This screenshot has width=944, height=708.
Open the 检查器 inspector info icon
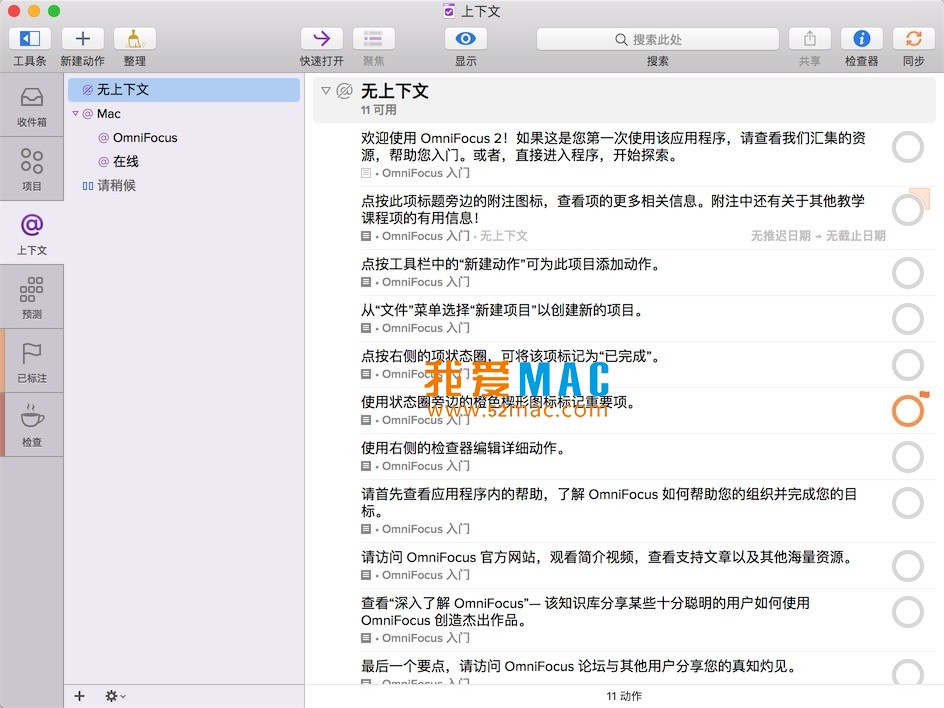click(x=862, y=39)
